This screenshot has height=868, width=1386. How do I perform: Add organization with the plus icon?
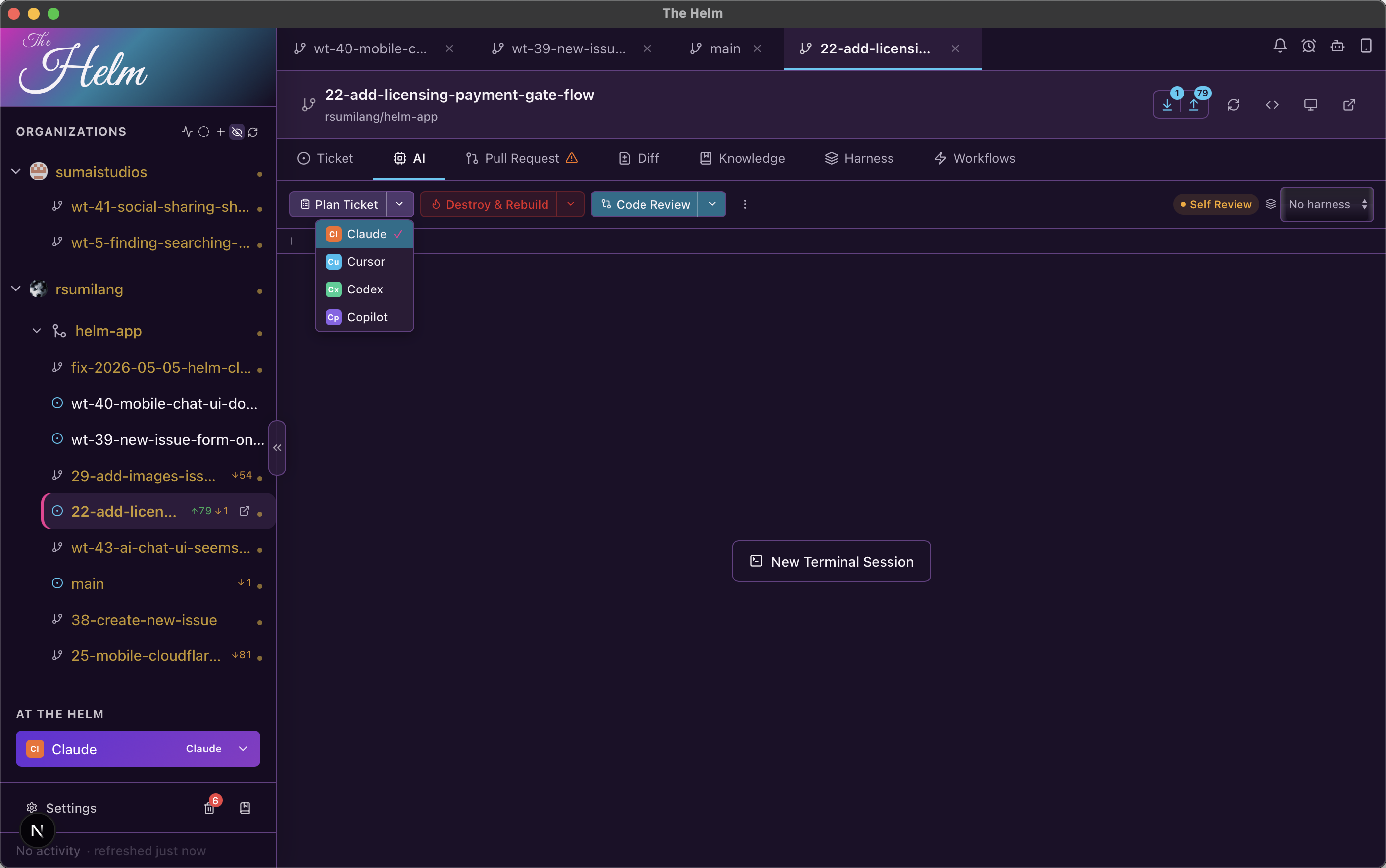click(220, 132)
